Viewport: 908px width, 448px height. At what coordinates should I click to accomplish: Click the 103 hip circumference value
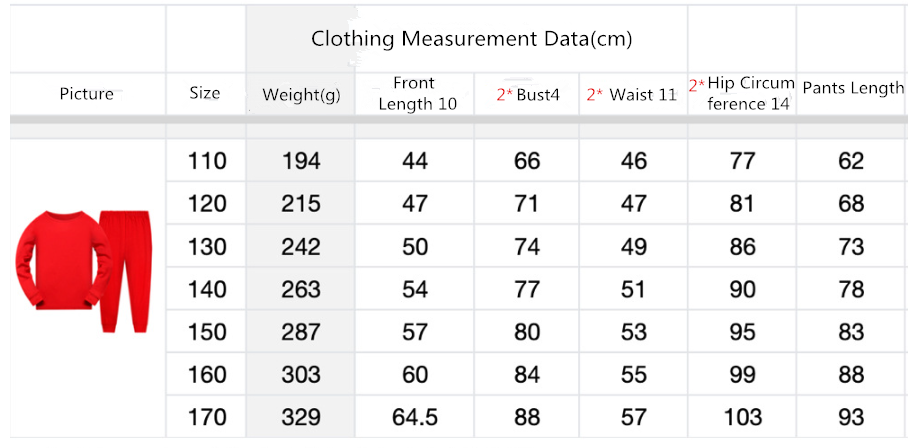point(742,417)
